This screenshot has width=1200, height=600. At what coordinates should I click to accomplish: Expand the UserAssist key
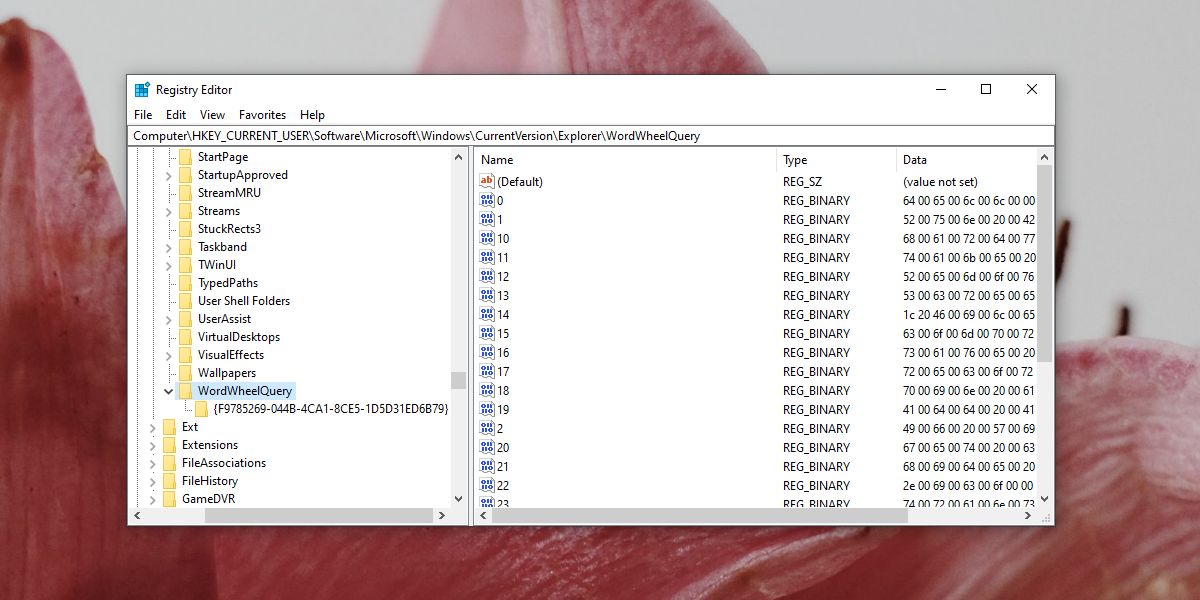[x=168, y=319]
